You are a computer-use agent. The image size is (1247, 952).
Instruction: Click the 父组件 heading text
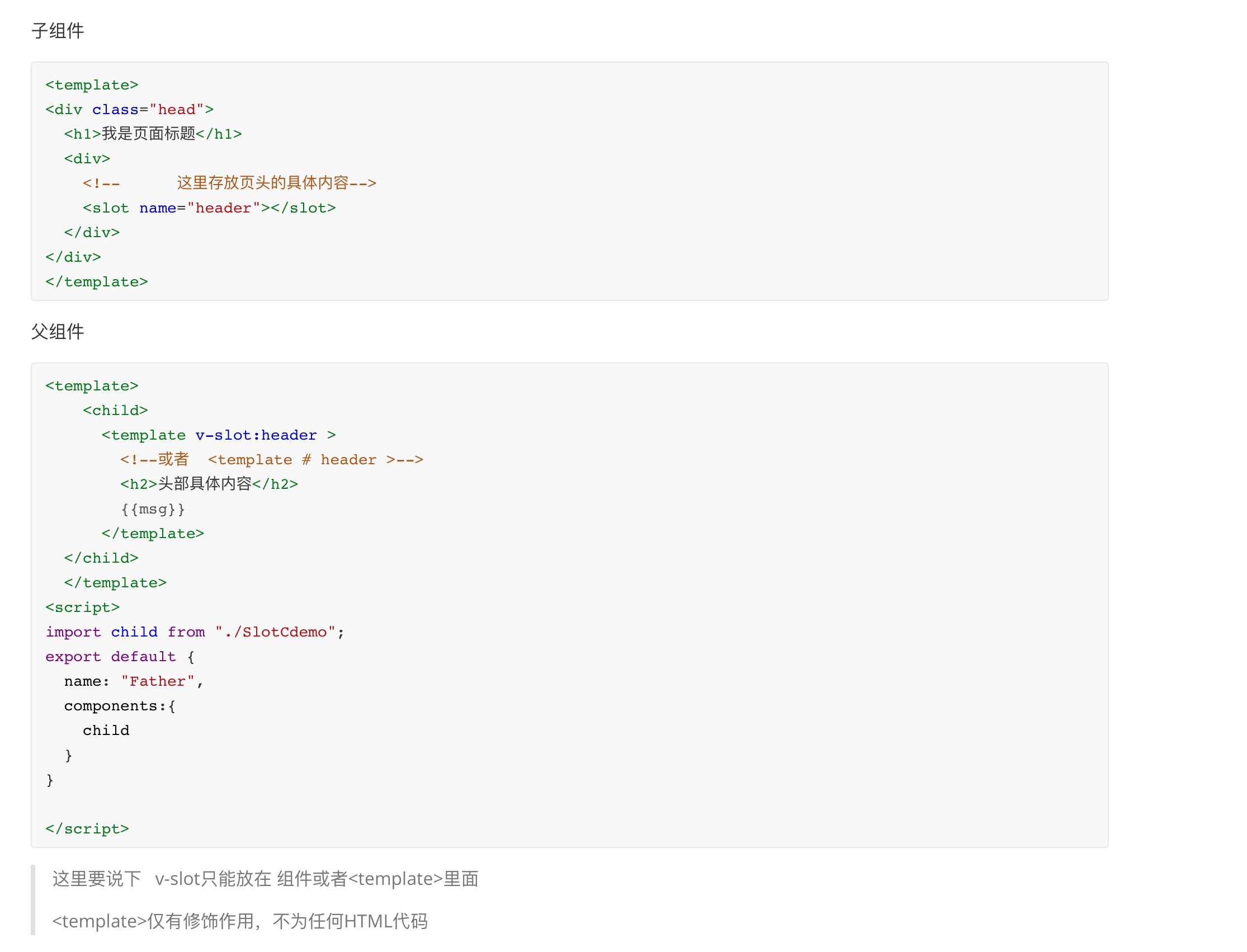pos(57,332)
